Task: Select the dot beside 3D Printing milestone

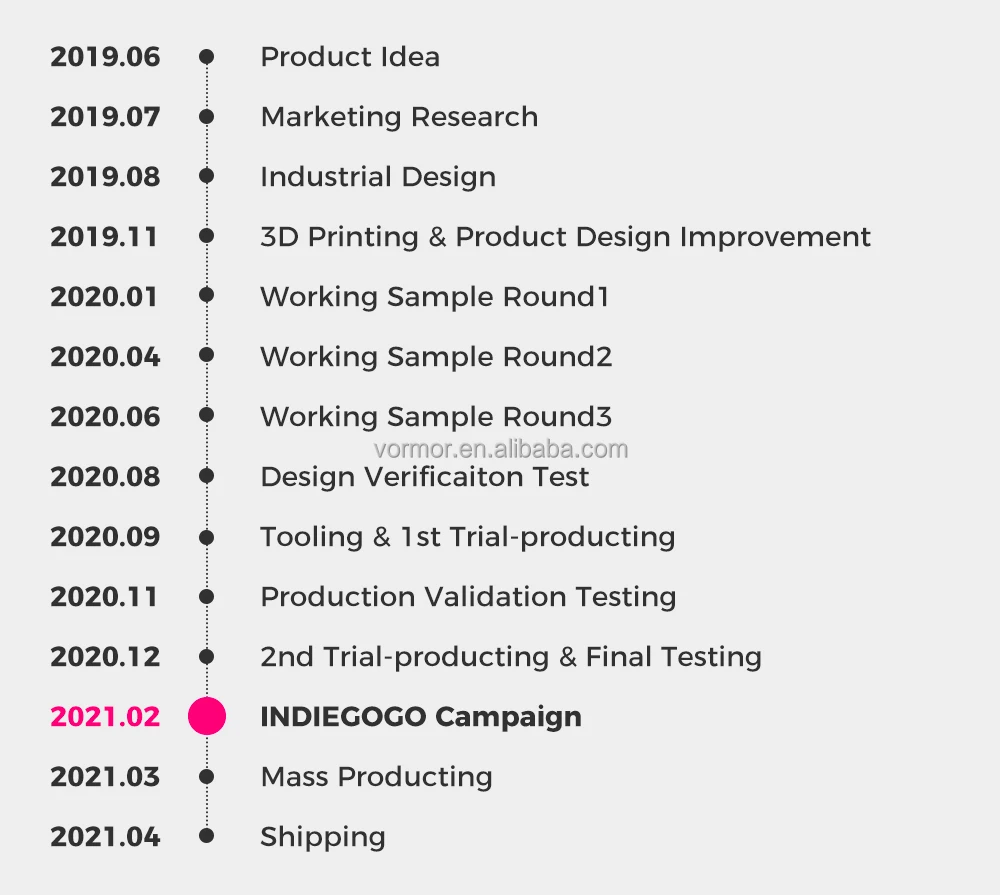Action: coord(207,237)
